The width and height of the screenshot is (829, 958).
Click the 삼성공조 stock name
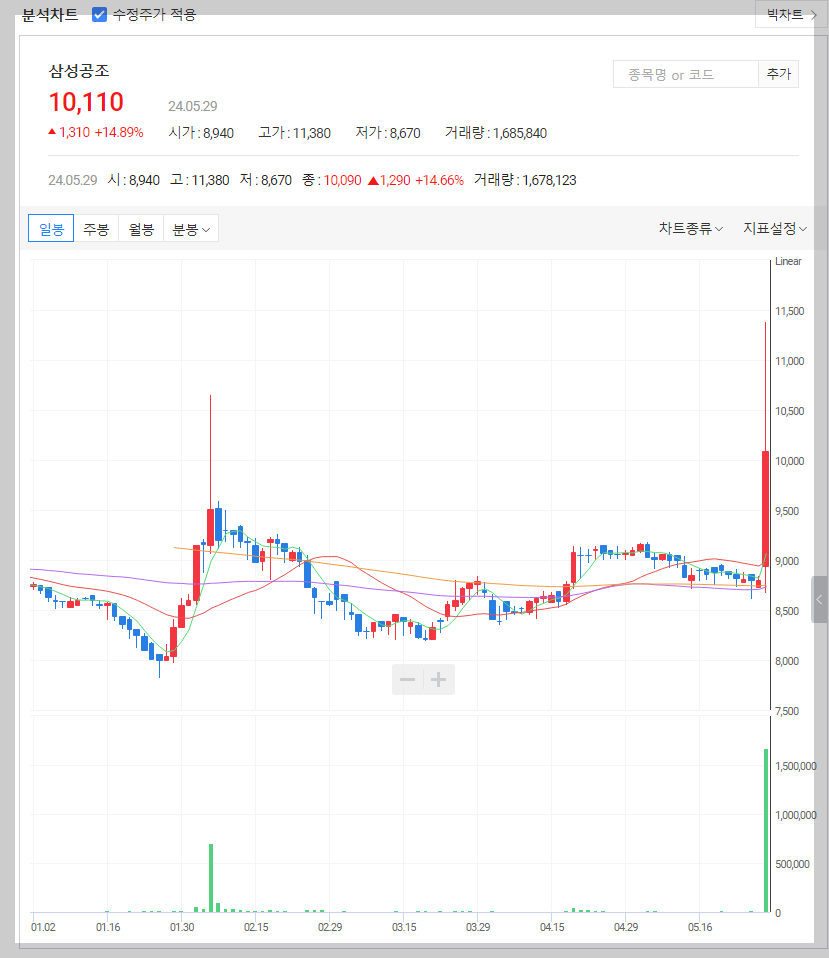79,71
